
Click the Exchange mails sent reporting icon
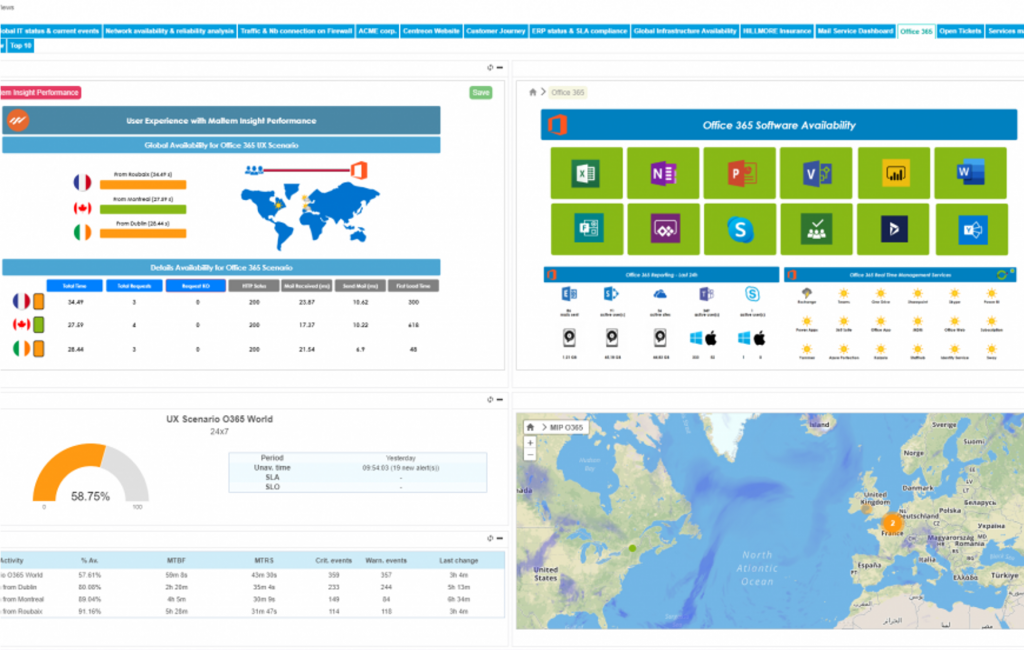[569, 295]
